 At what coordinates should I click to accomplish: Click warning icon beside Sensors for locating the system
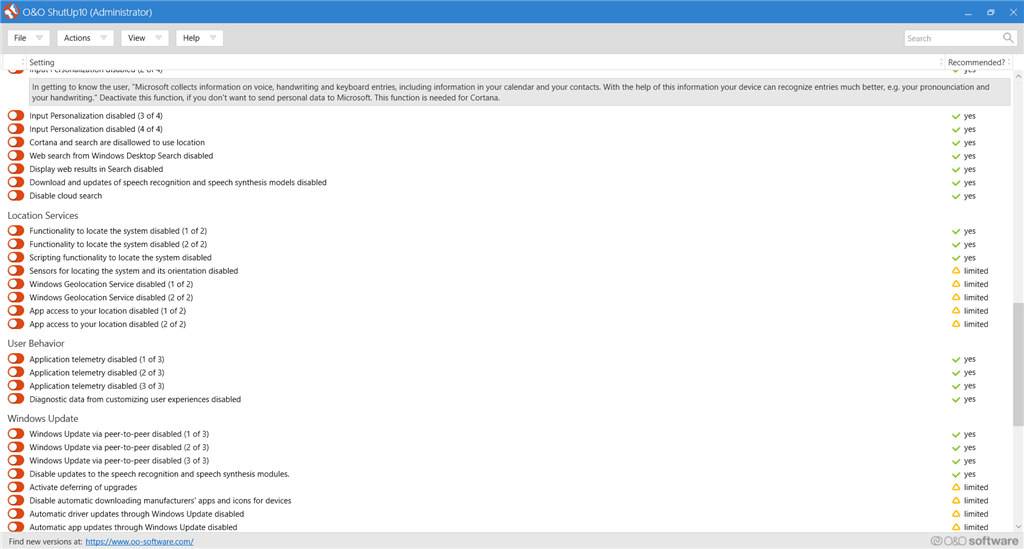pos(956,270)
